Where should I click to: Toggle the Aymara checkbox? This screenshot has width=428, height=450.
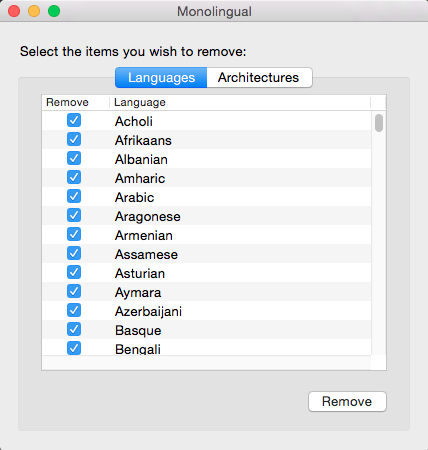coord(74,291)
